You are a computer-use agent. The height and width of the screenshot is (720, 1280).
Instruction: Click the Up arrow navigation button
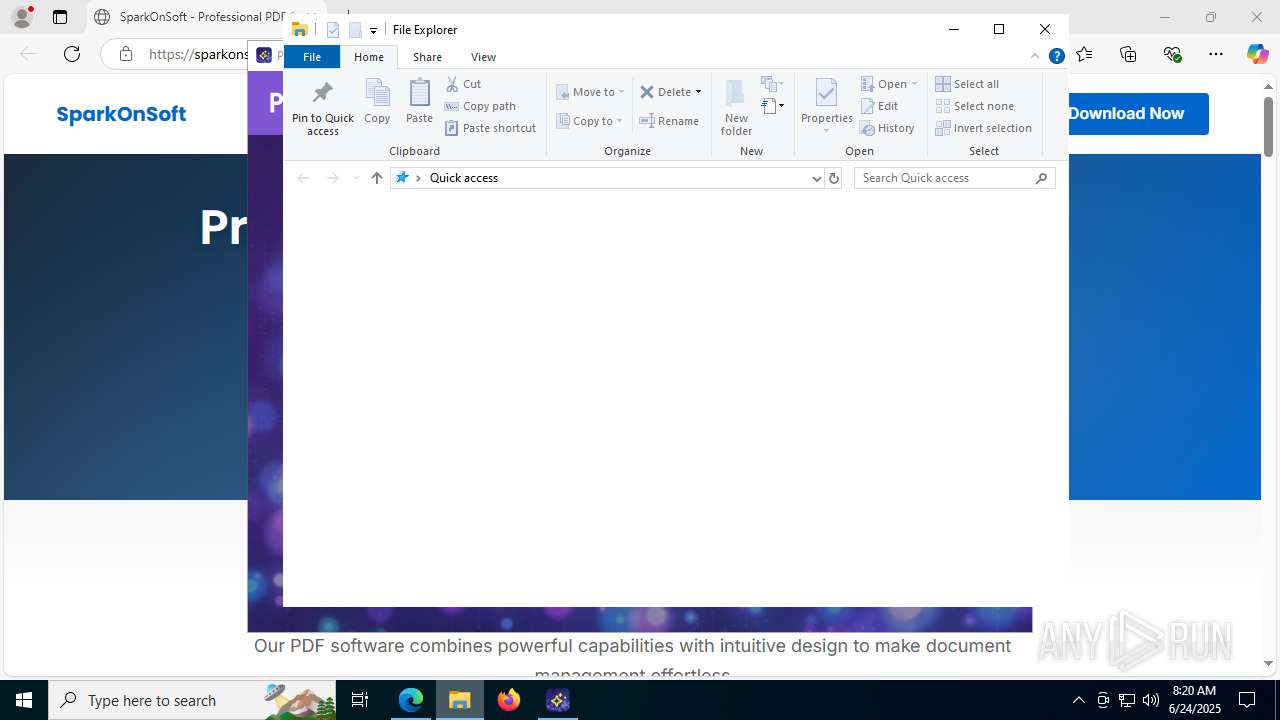[376, 178]
